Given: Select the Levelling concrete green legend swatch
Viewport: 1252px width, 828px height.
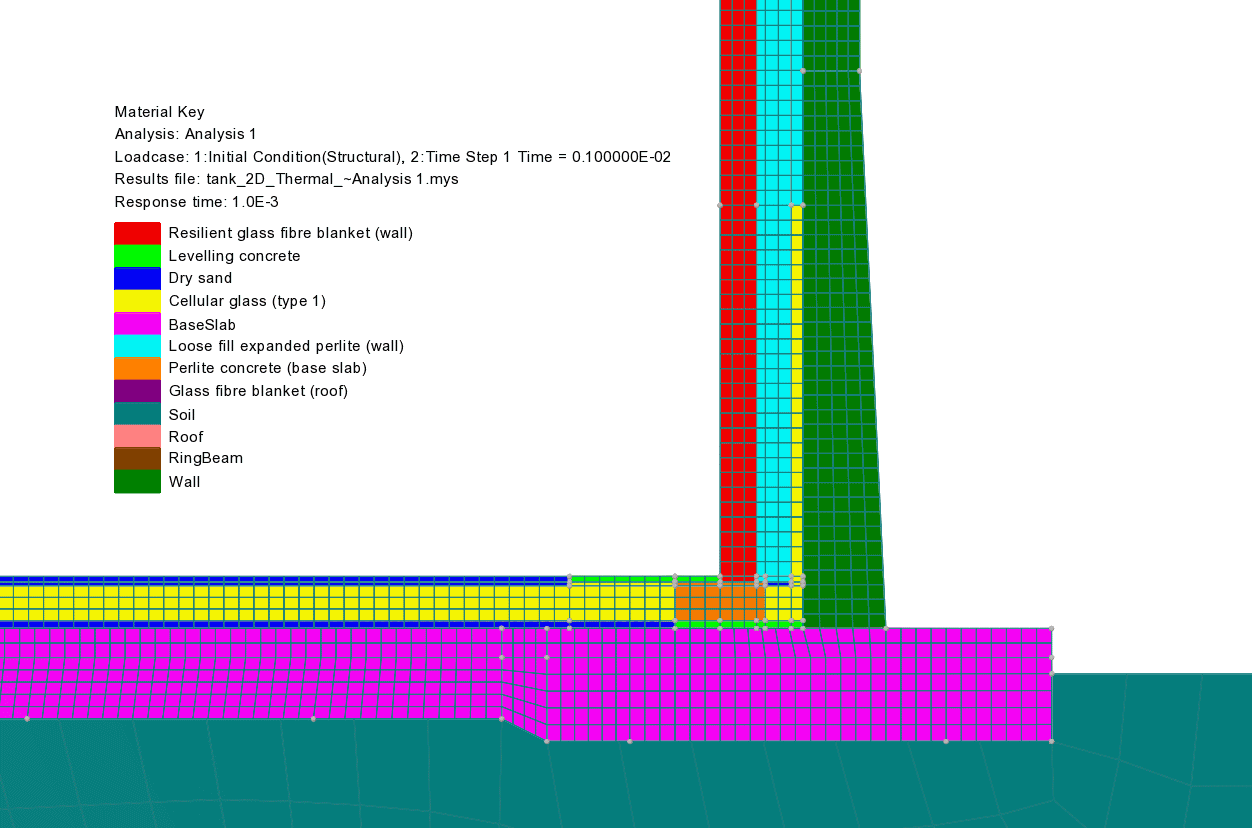Looking at the screenshot, I should point(137,256).
